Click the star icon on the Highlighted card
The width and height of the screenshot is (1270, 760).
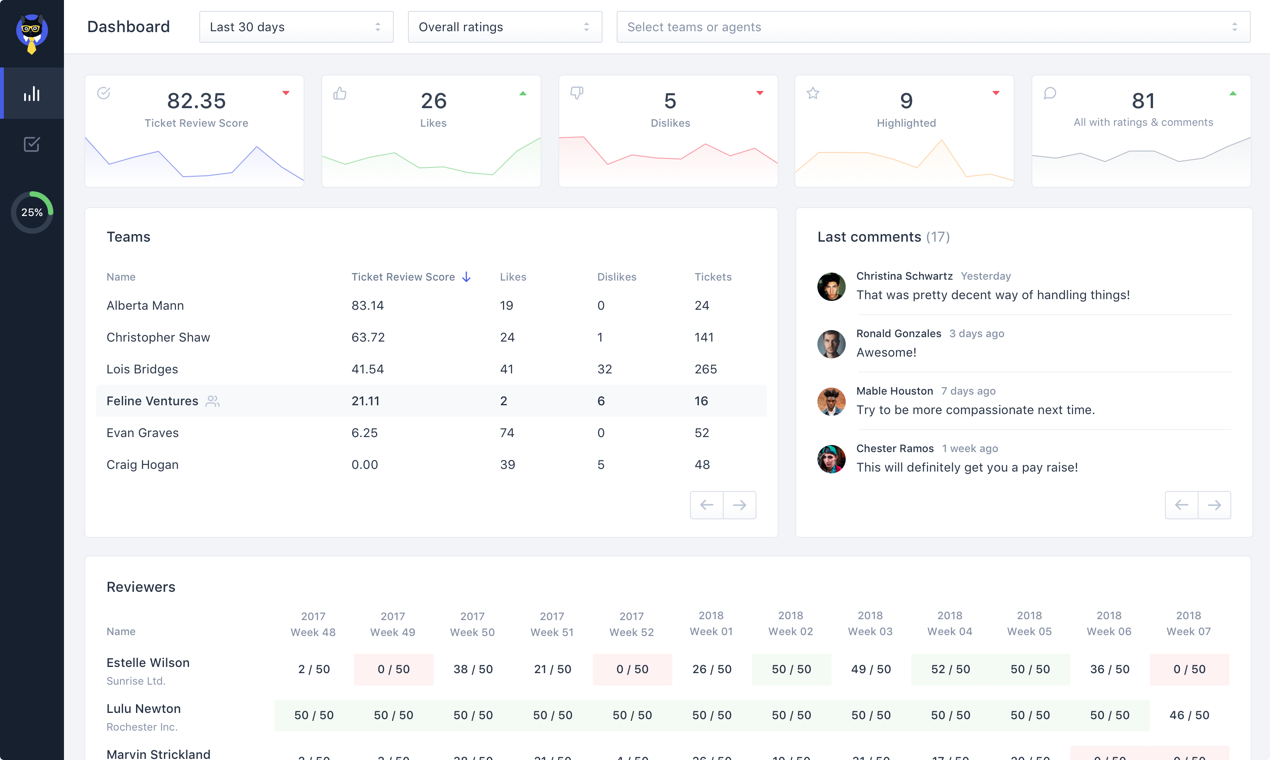(x=813, y=93)
